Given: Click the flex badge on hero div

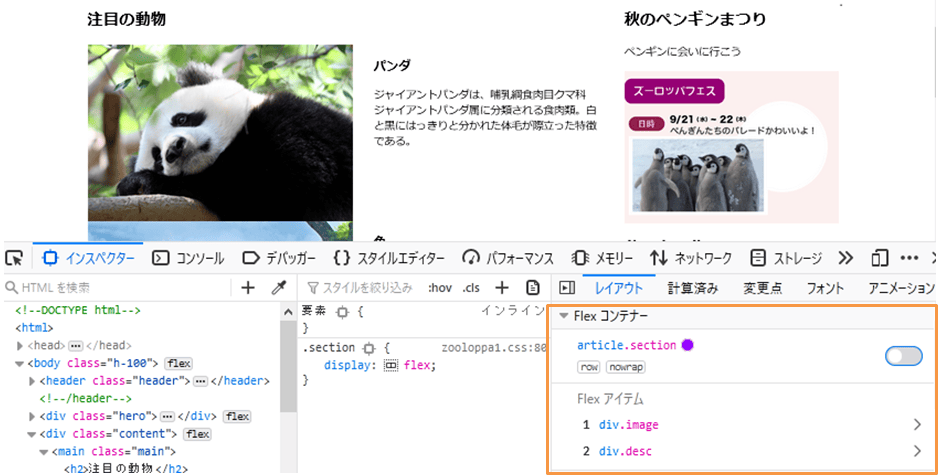Looking at the screenshot, I should 237,416.
